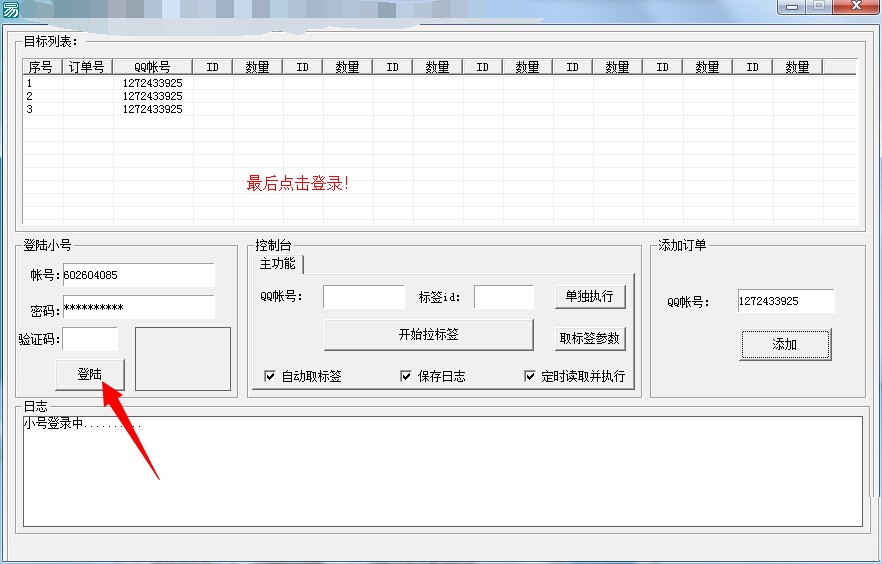Click the 单独执行 button

coord(590,296)
